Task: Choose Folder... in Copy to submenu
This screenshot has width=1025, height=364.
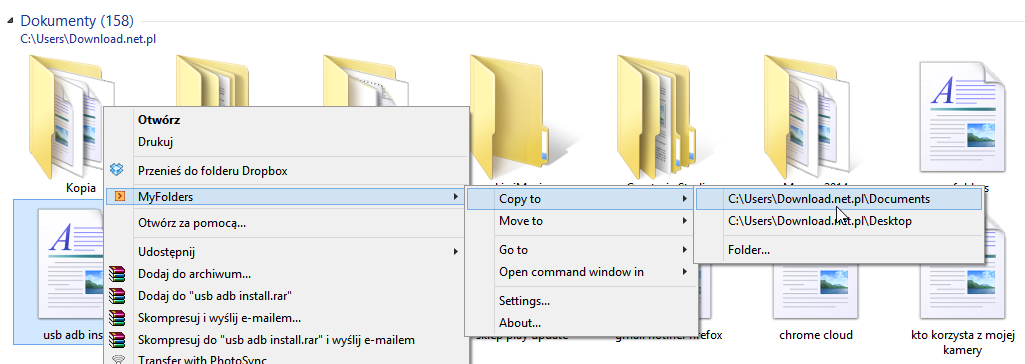Action: pos(839,250)
